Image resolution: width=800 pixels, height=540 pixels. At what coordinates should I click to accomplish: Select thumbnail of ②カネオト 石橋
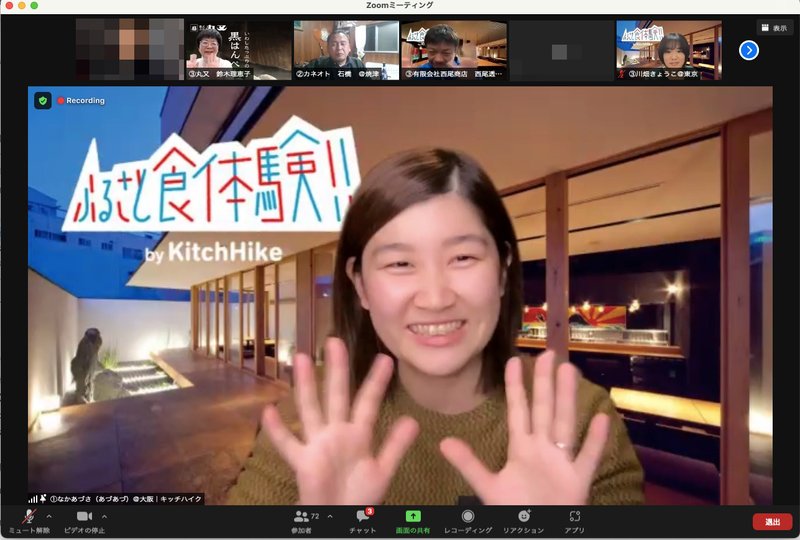pyautogui.click(x=346, y=50)
